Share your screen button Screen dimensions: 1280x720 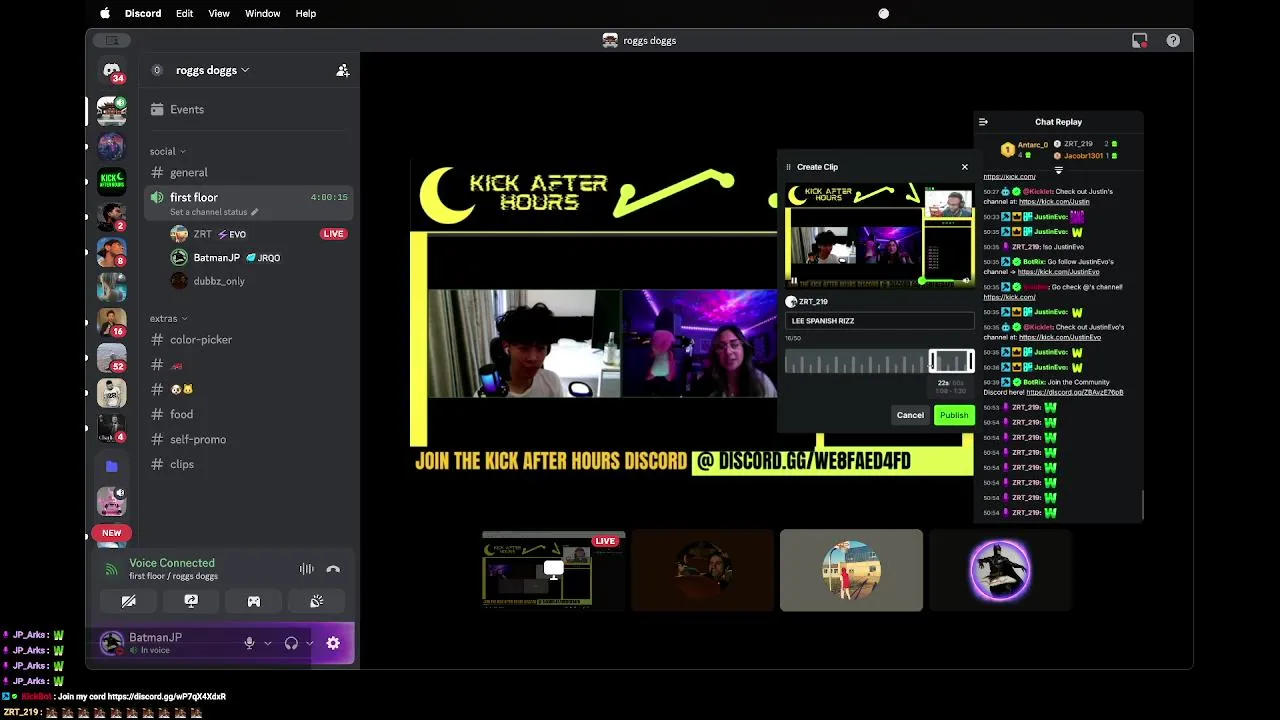click(x=191, y=601)
